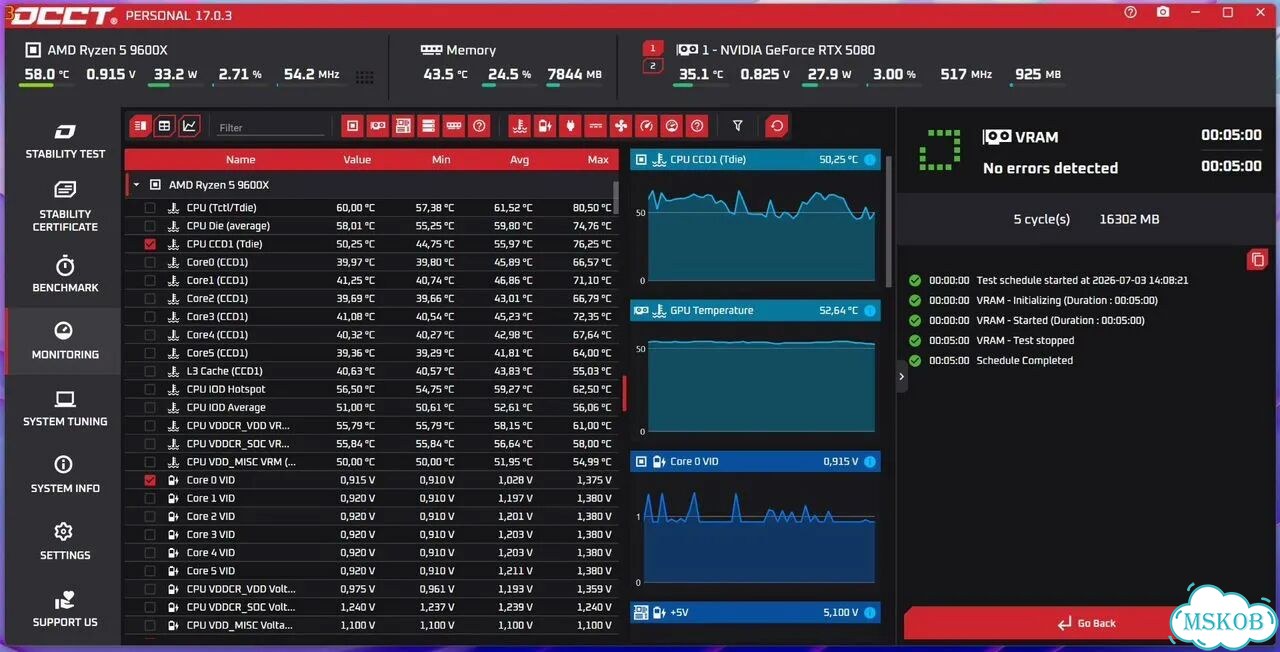Open the Stability Certificate section
Viewport: 1280px width, 652px height.
64,207
